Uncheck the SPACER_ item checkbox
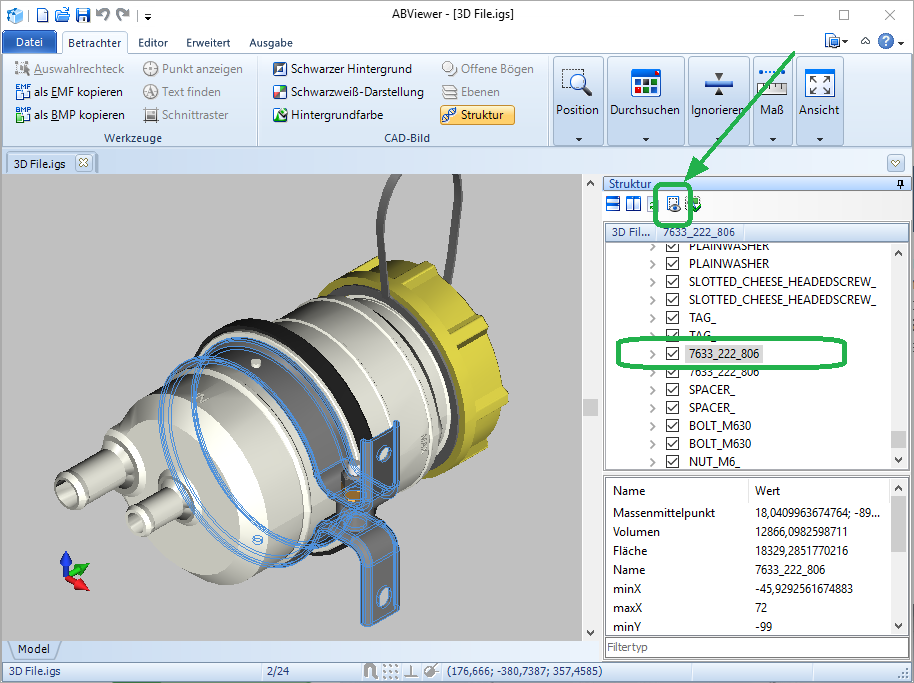The width and height of the screenshot is (914, 683). point(673,390)
